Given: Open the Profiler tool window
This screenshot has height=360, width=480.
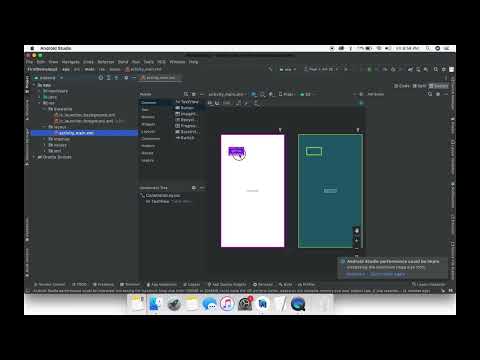Looking at the screenshot, I should pos(306,284).
